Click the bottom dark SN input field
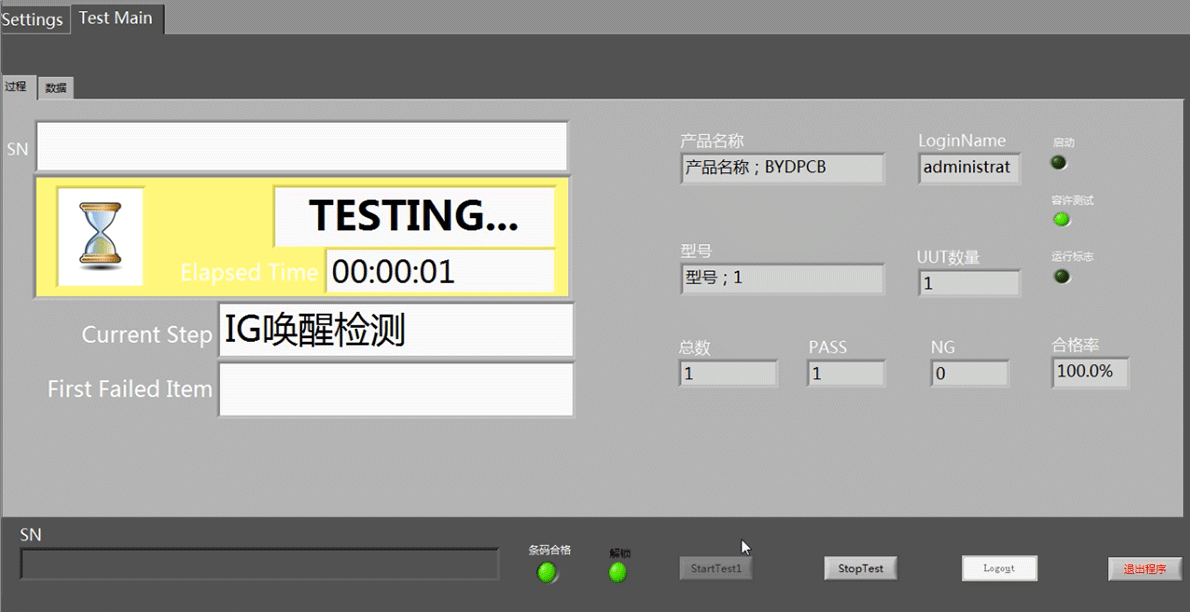 [259, 564]
